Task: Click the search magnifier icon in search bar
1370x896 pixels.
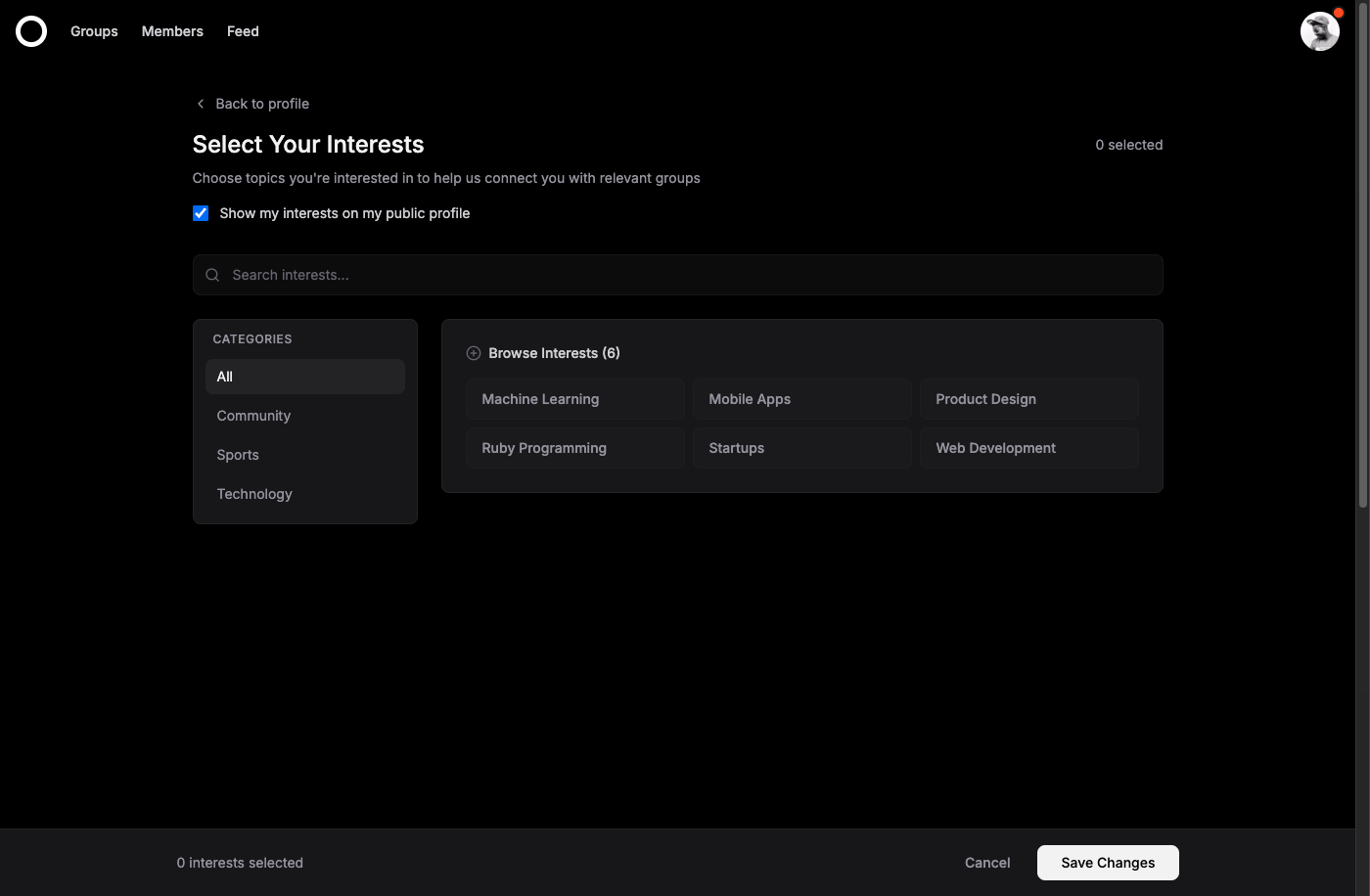Action: point(212,275)
